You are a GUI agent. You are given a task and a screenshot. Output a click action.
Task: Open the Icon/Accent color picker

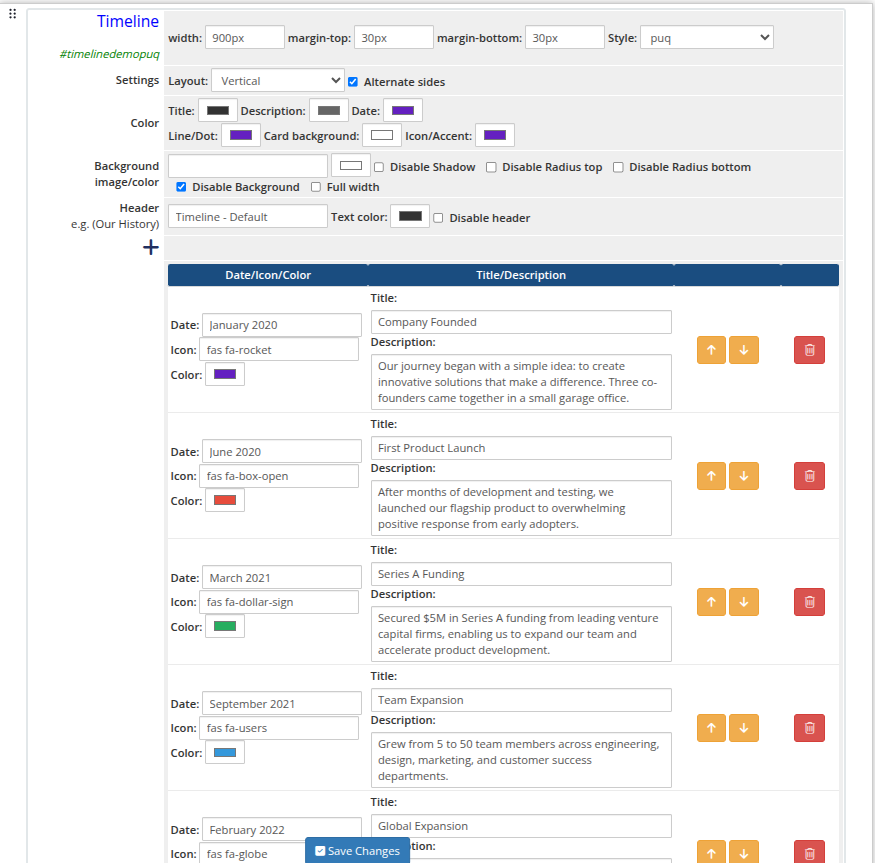tap(494, 134)
